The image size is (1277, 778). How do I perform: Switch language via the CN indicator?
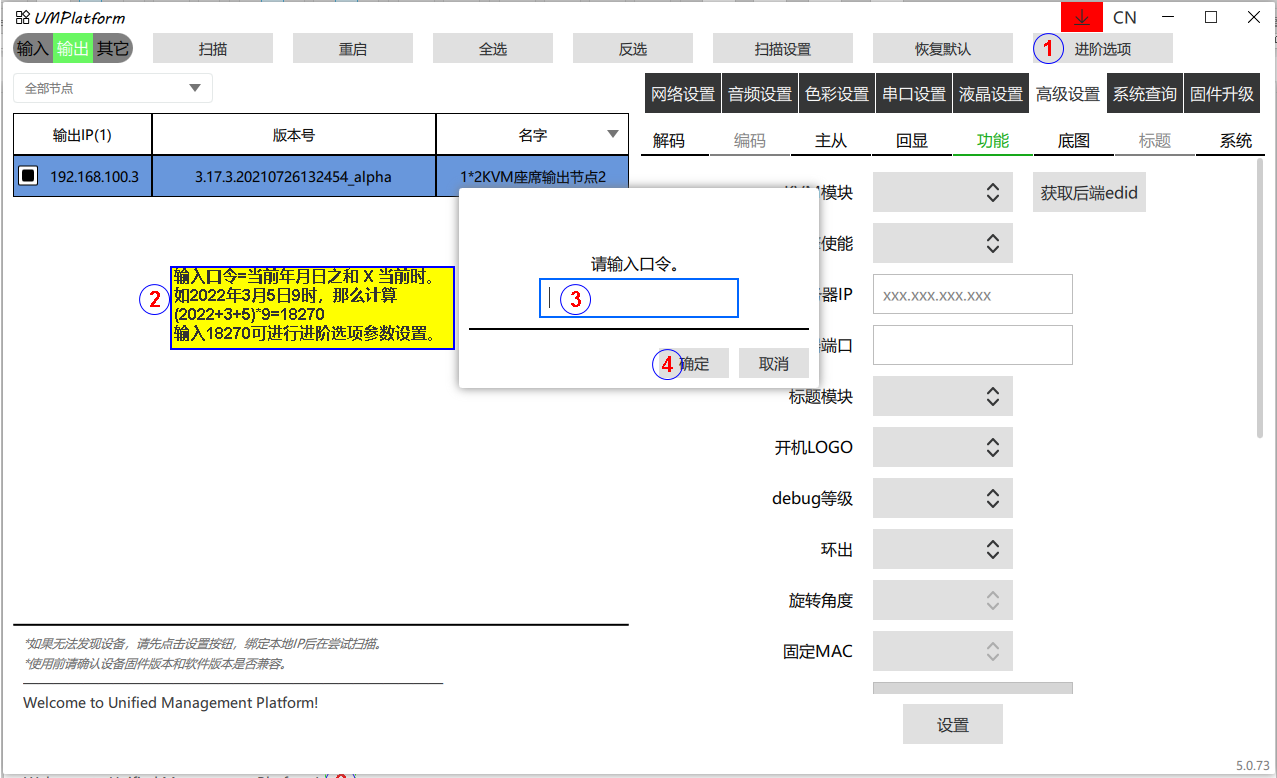coord(1124,17)
